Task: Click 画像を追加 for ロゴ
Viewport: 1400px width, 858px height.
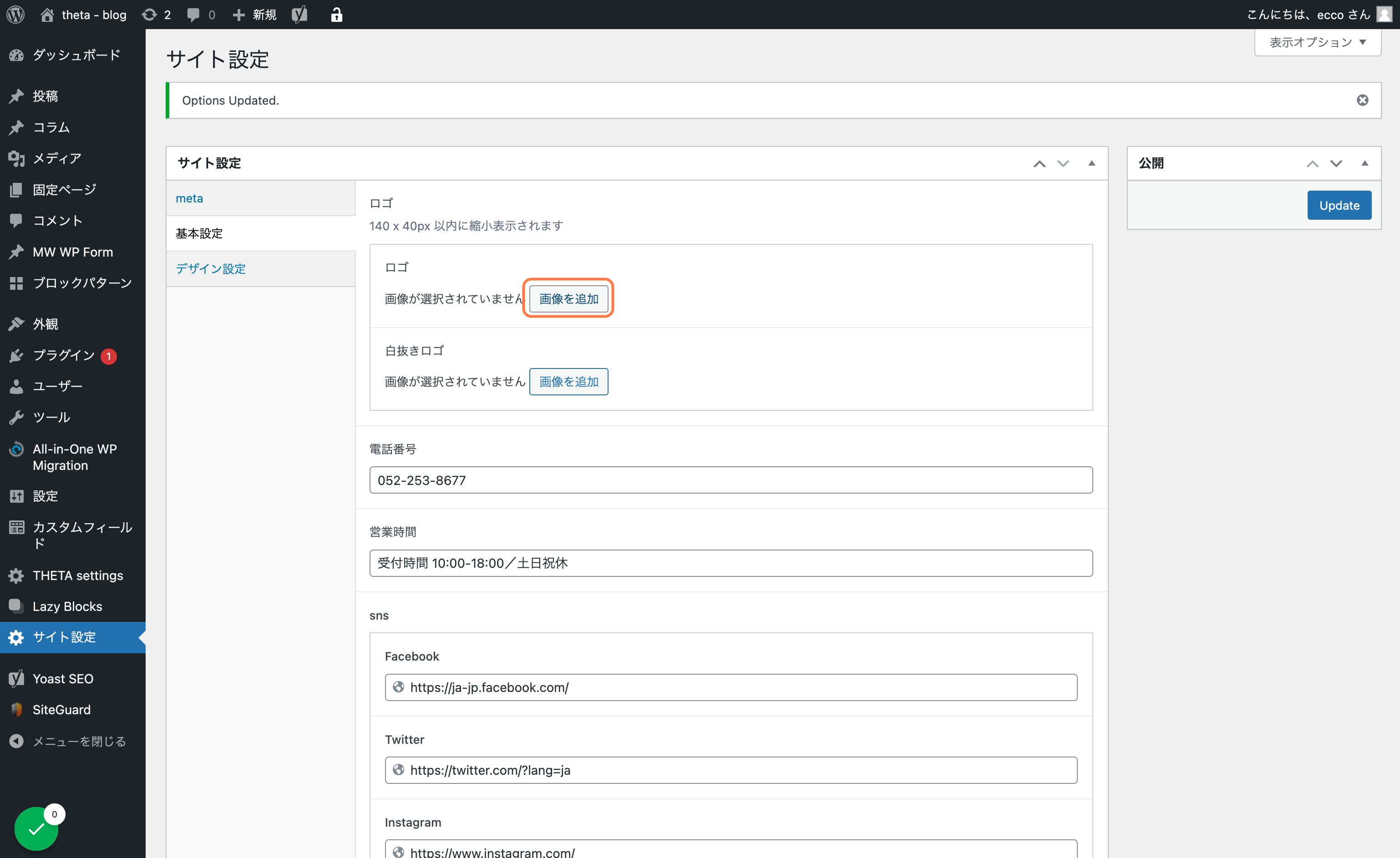Action: pyautogui.click(x=569, y=299)
